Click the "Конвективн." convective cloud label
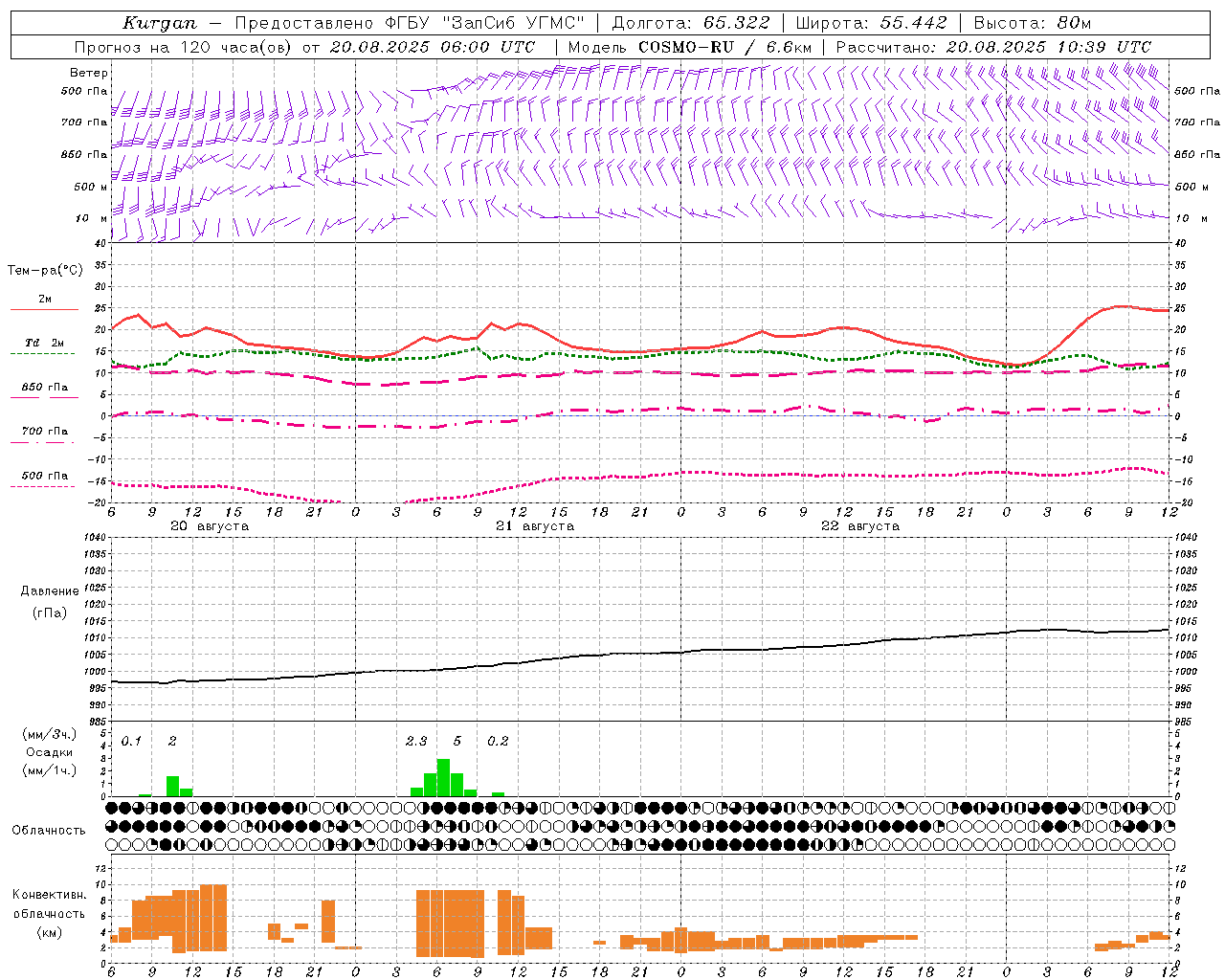The image size is (1225, 980). pos(49,895)
